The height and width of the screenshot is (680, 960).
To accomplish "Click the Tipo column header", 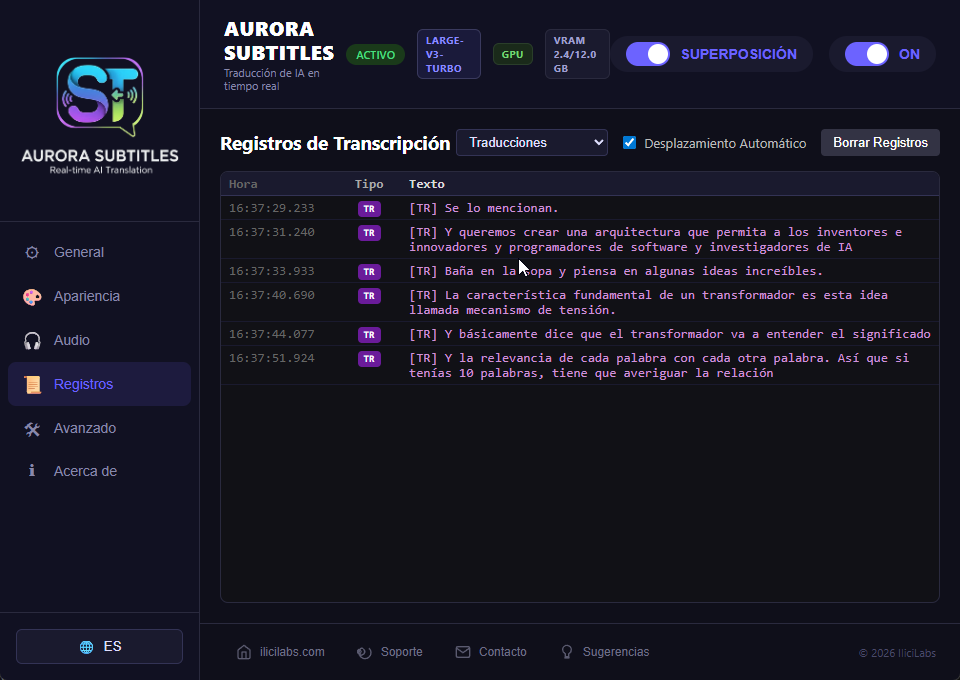I will [x=369, y=184].
